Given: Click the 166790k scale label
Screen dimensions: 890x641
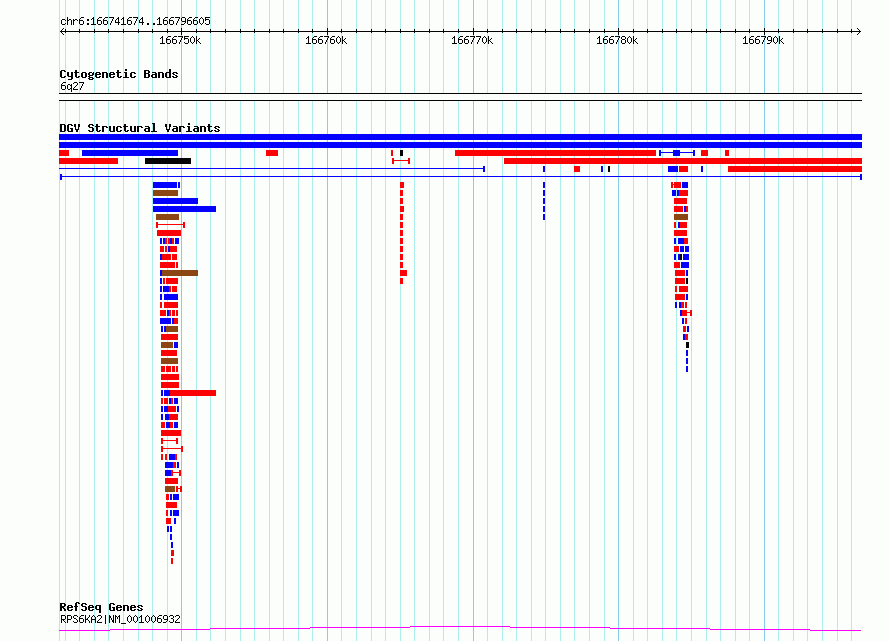Looking at the screenshot, I should [763, 40].
